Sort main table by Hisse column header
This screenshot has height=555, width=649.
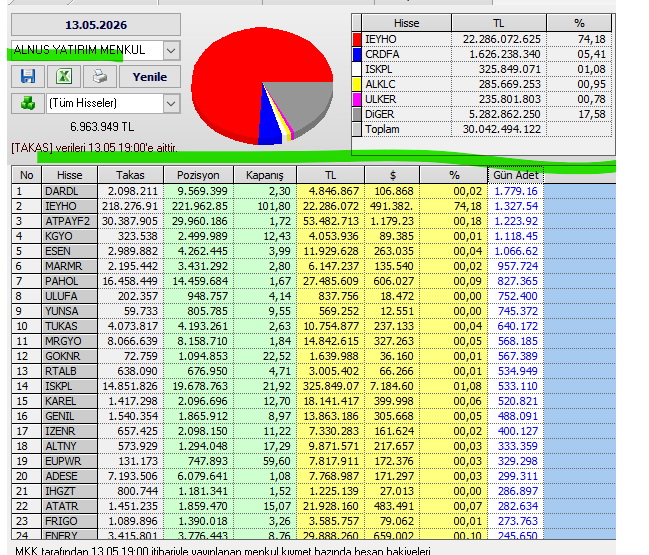70,175
